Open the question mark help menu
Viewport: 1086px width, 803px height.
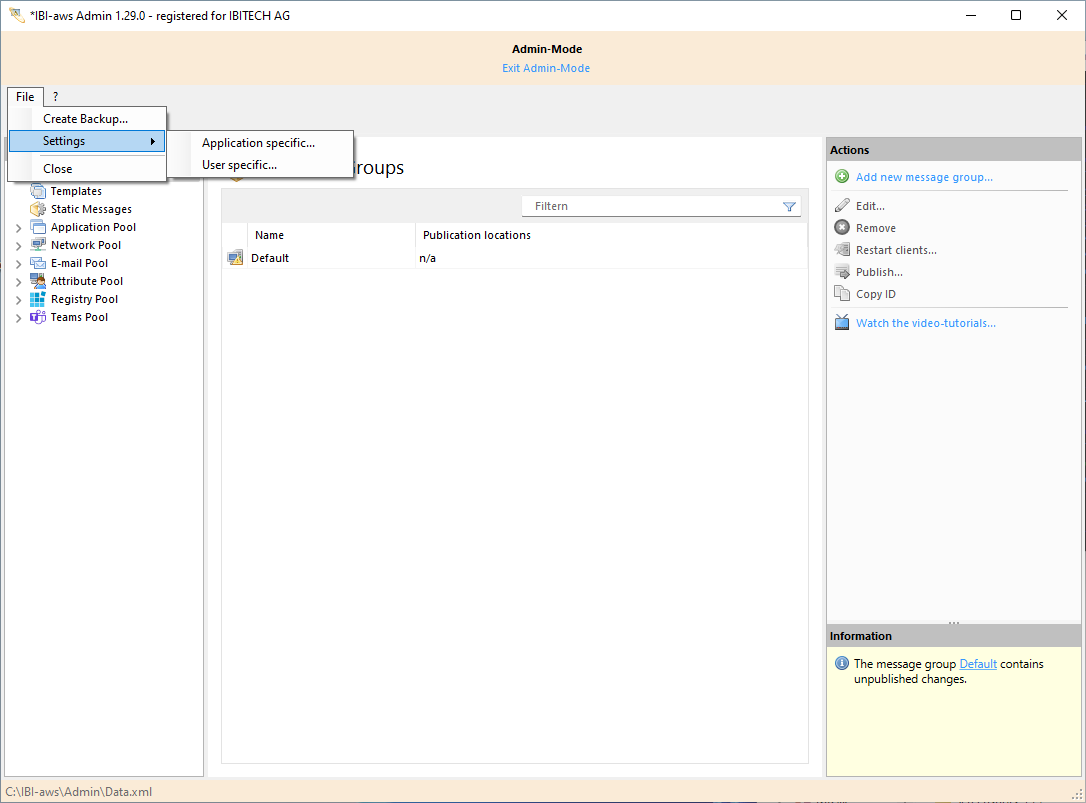tap(56, 97)
